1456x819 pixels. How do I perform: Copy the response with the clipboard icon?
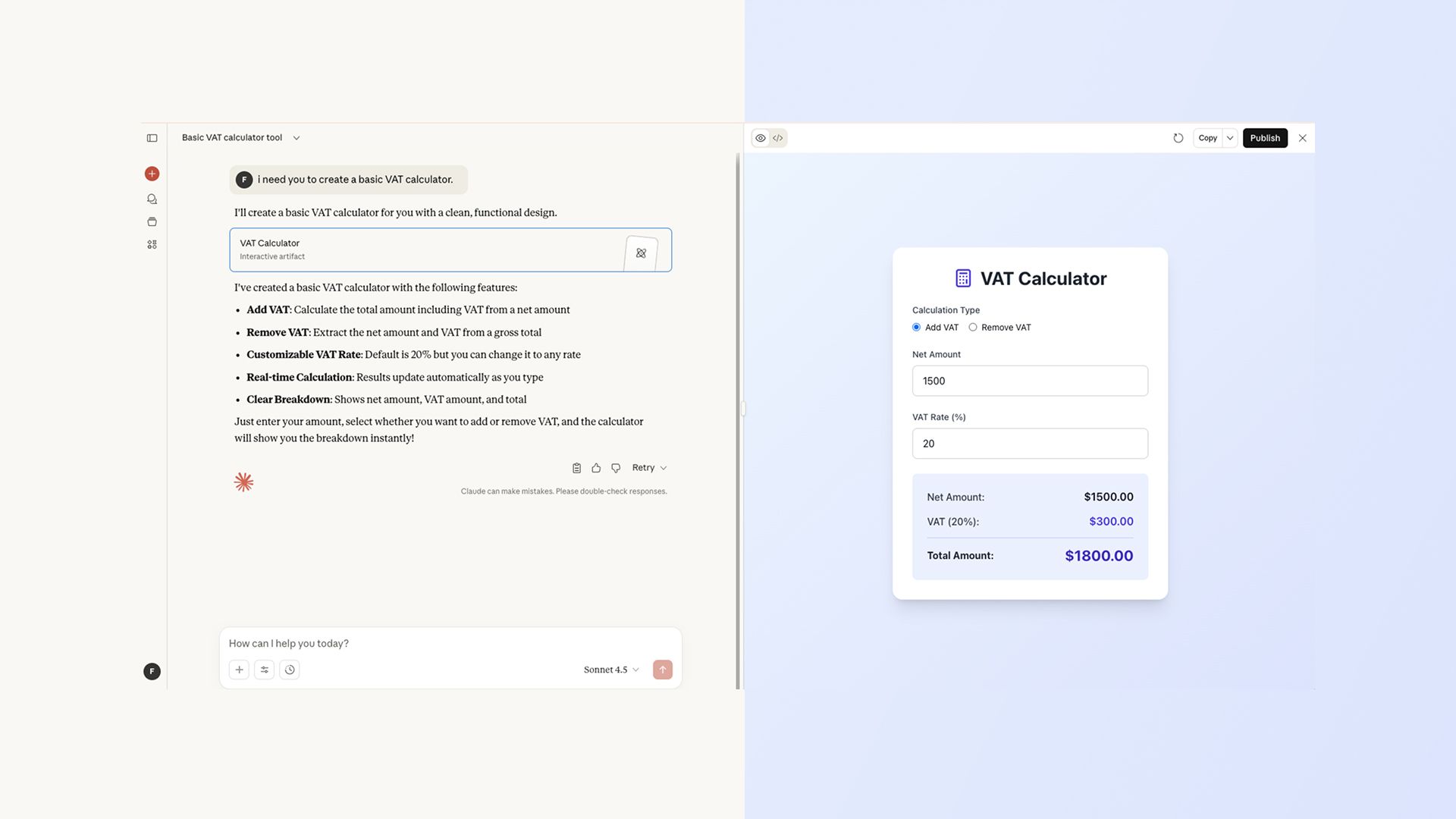point(576,467)
